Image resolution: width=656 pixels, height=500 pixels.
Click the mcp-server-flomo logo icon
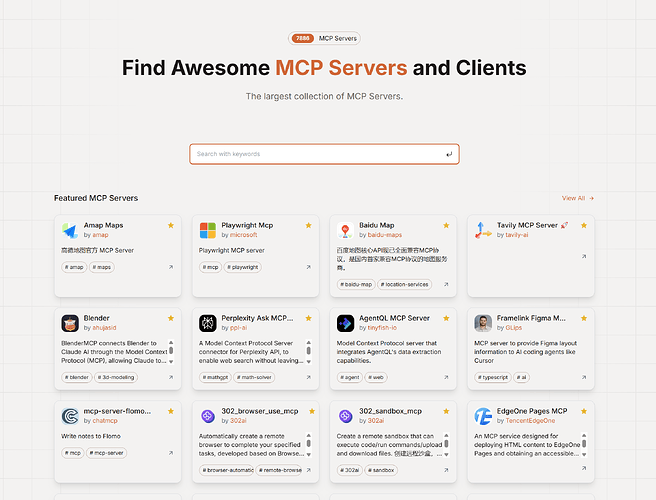click(x=70, y=416)
